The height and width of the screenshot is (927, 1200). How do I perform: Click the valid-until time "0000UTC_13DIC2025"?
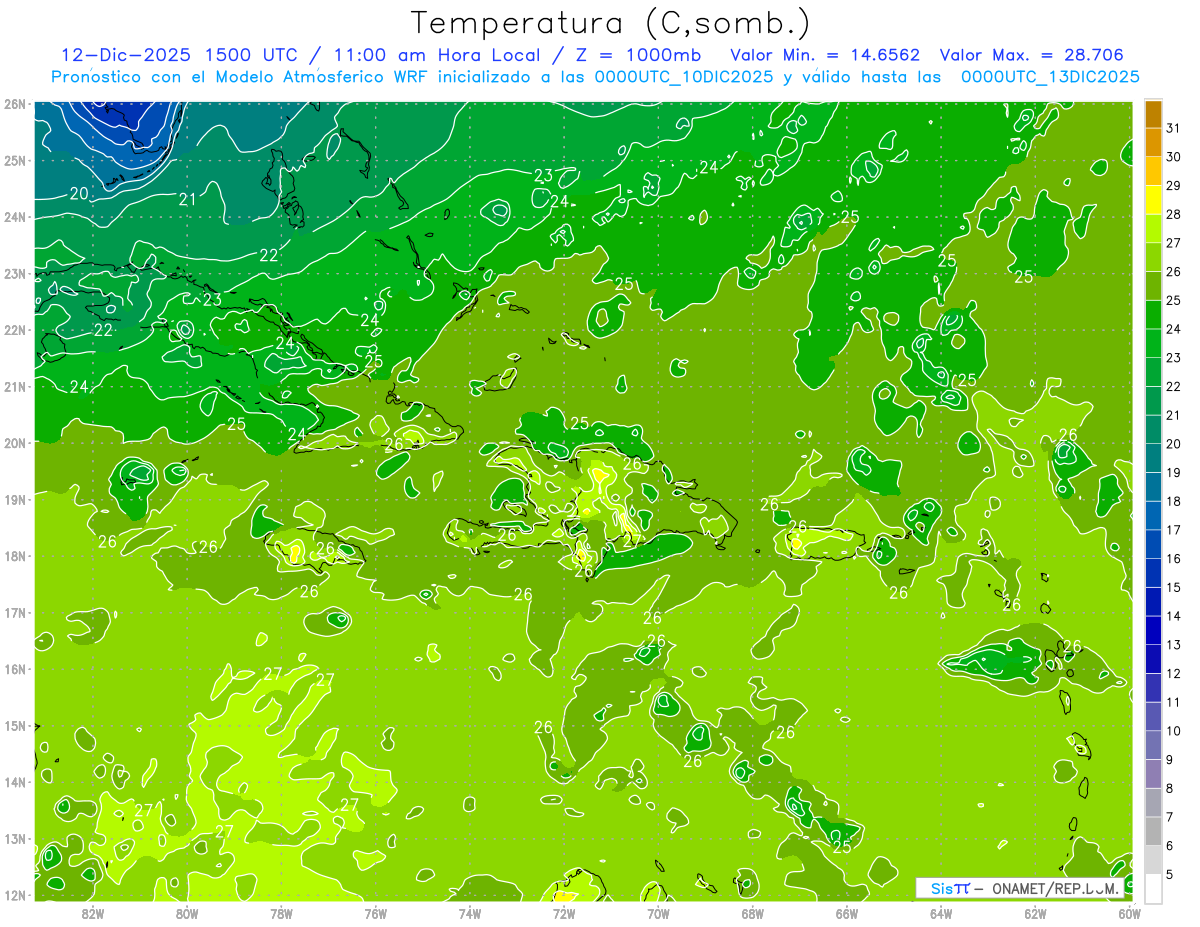[x=1050, y=76]
